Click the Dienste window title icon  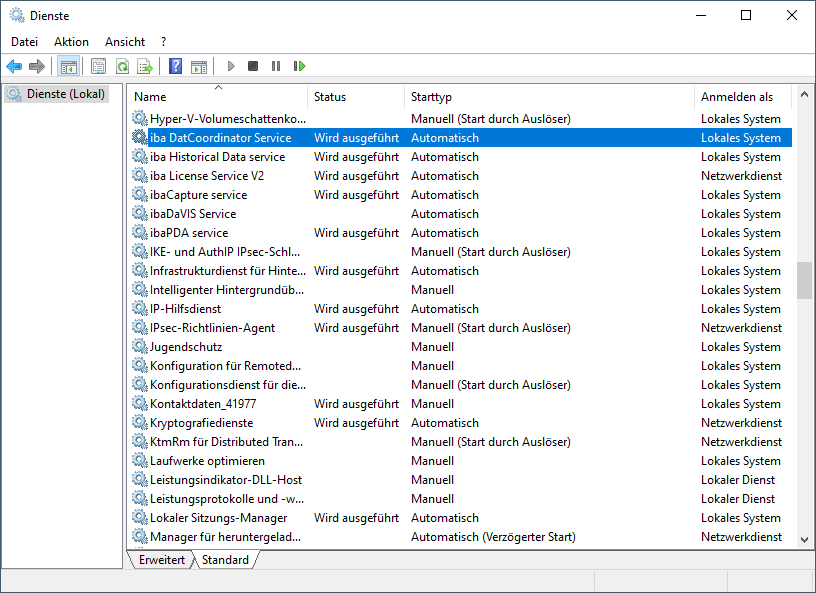[x=17, y=16]
